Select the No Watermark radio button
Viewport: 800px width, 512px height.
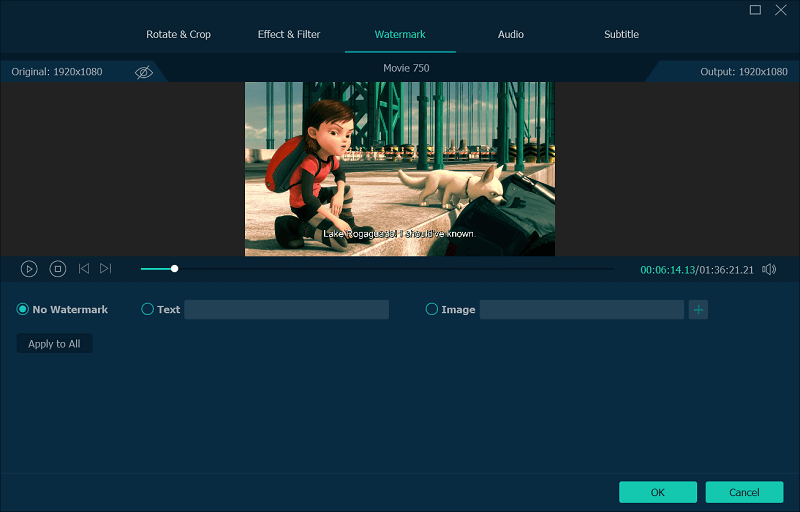tap(22, 309)
